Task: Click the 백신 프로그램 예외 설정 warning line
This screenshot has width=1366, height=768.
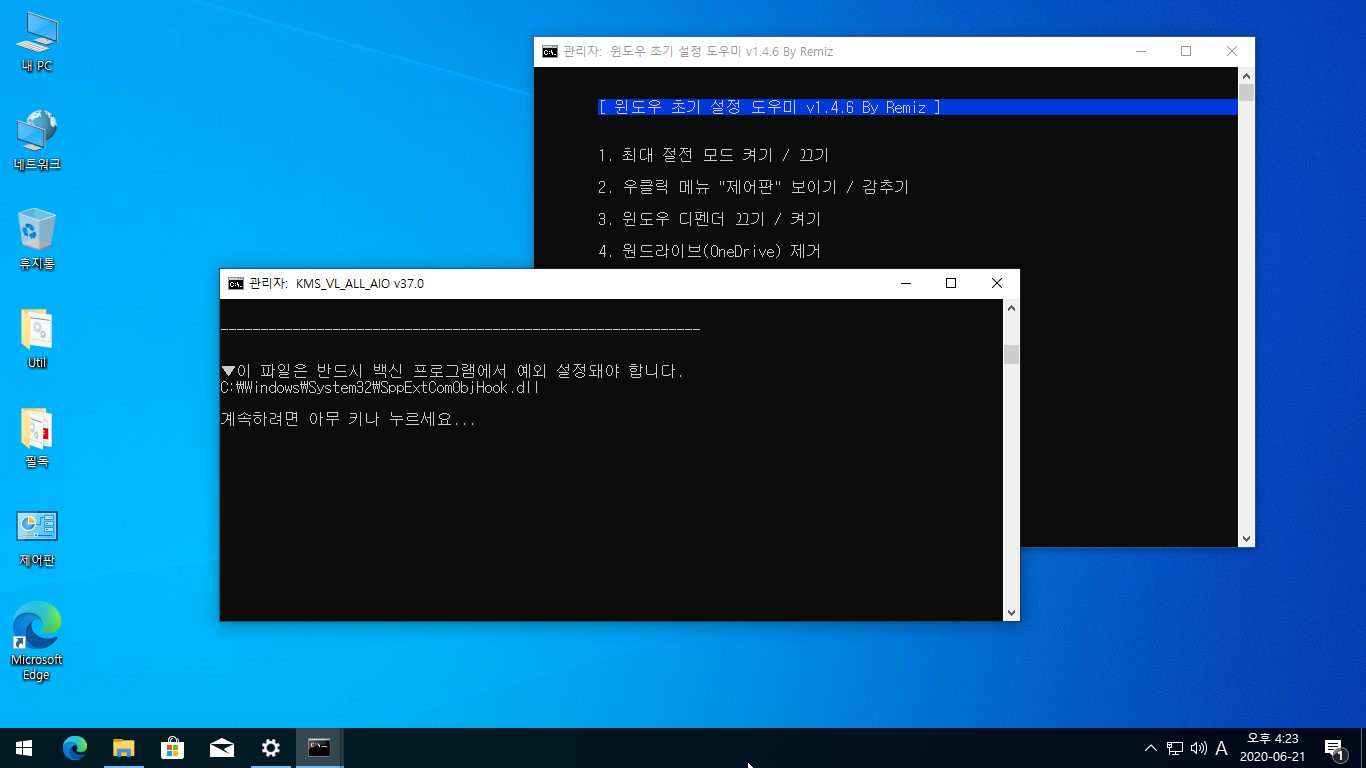Action: pyautogui.click(x=452, y=371)
